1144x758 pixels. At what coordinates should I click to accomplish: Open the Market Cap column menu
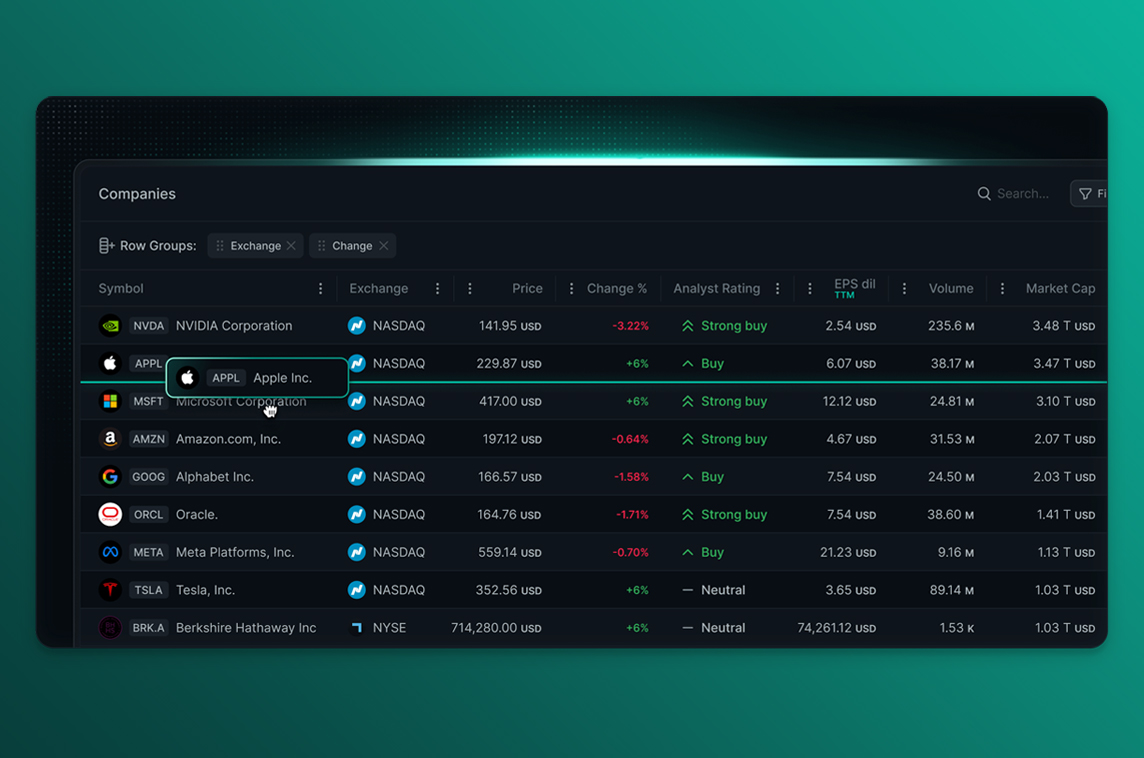(x=1002, y=288)
